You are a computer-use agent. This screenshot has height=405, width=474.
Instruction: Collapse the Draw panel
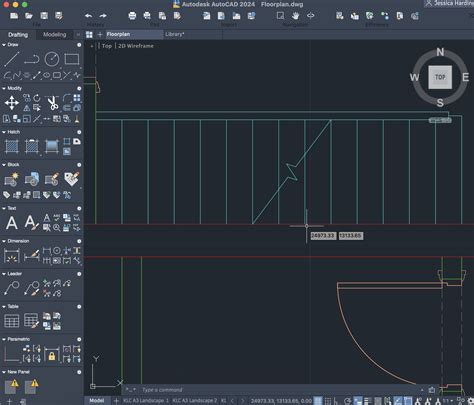point(4,45)
